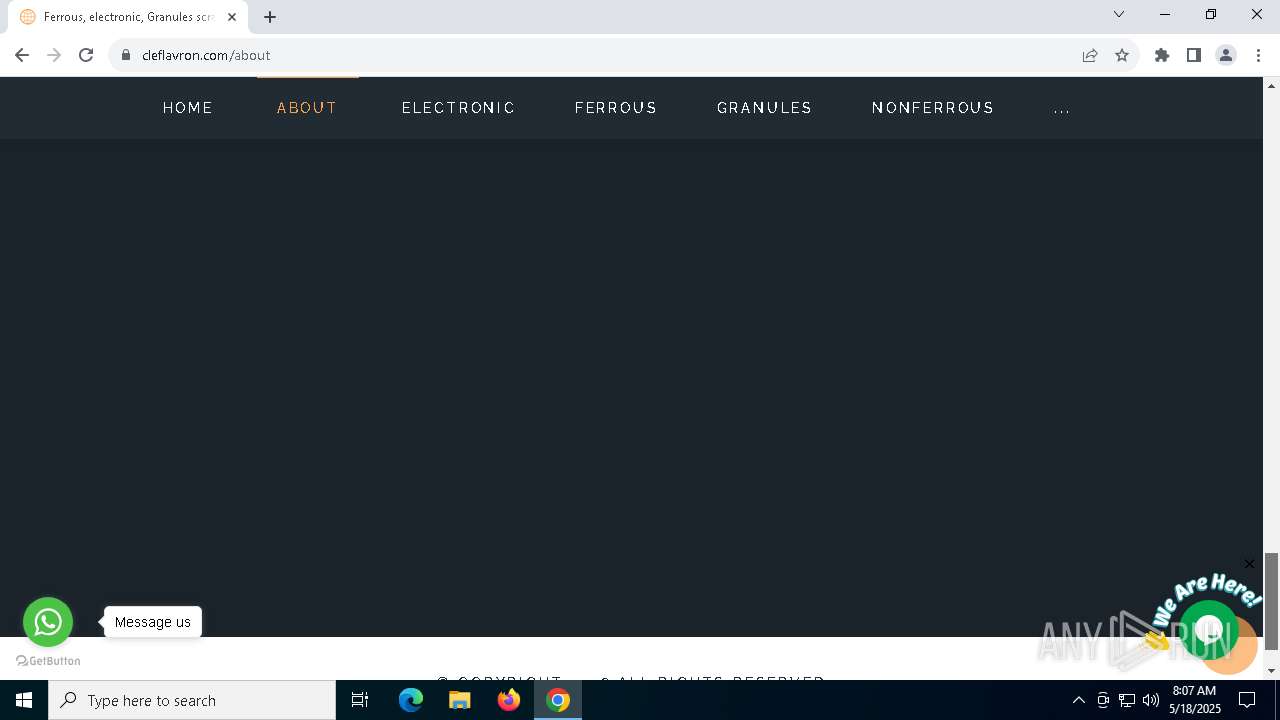
Task: Open the volume tray icon
Action: [x=1151, y=700]
